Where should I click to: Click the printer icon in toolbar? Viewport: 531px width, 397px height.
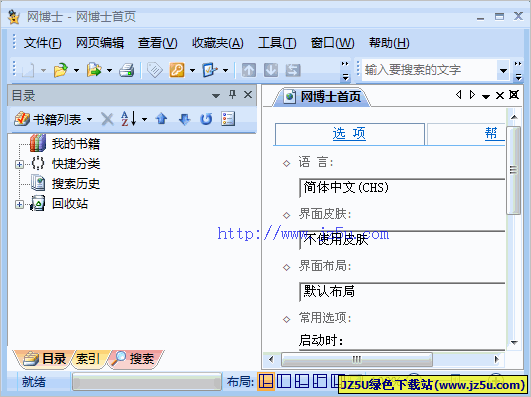click(127, 70)
